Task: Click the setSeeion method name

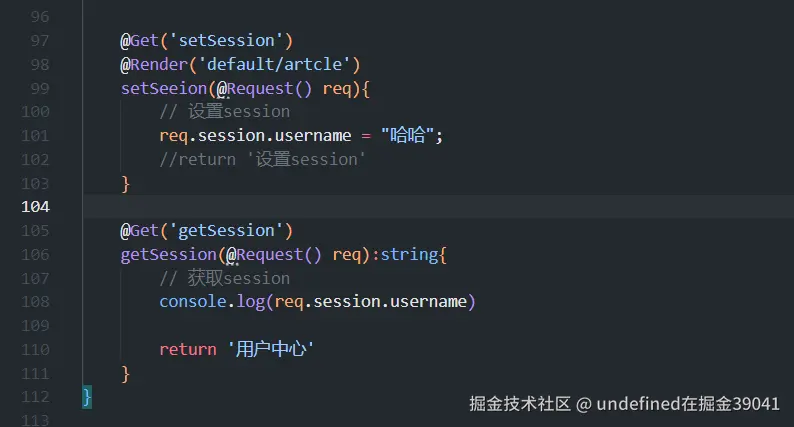Action: (x=164, y=89)
